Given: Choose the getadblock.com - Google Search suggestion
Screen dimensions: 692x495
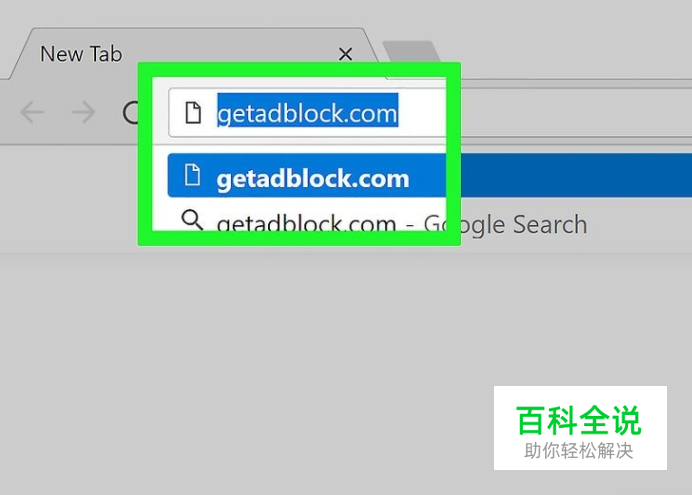Looking at the screenshot, I should pyautogui.click(x=402, y=224).
